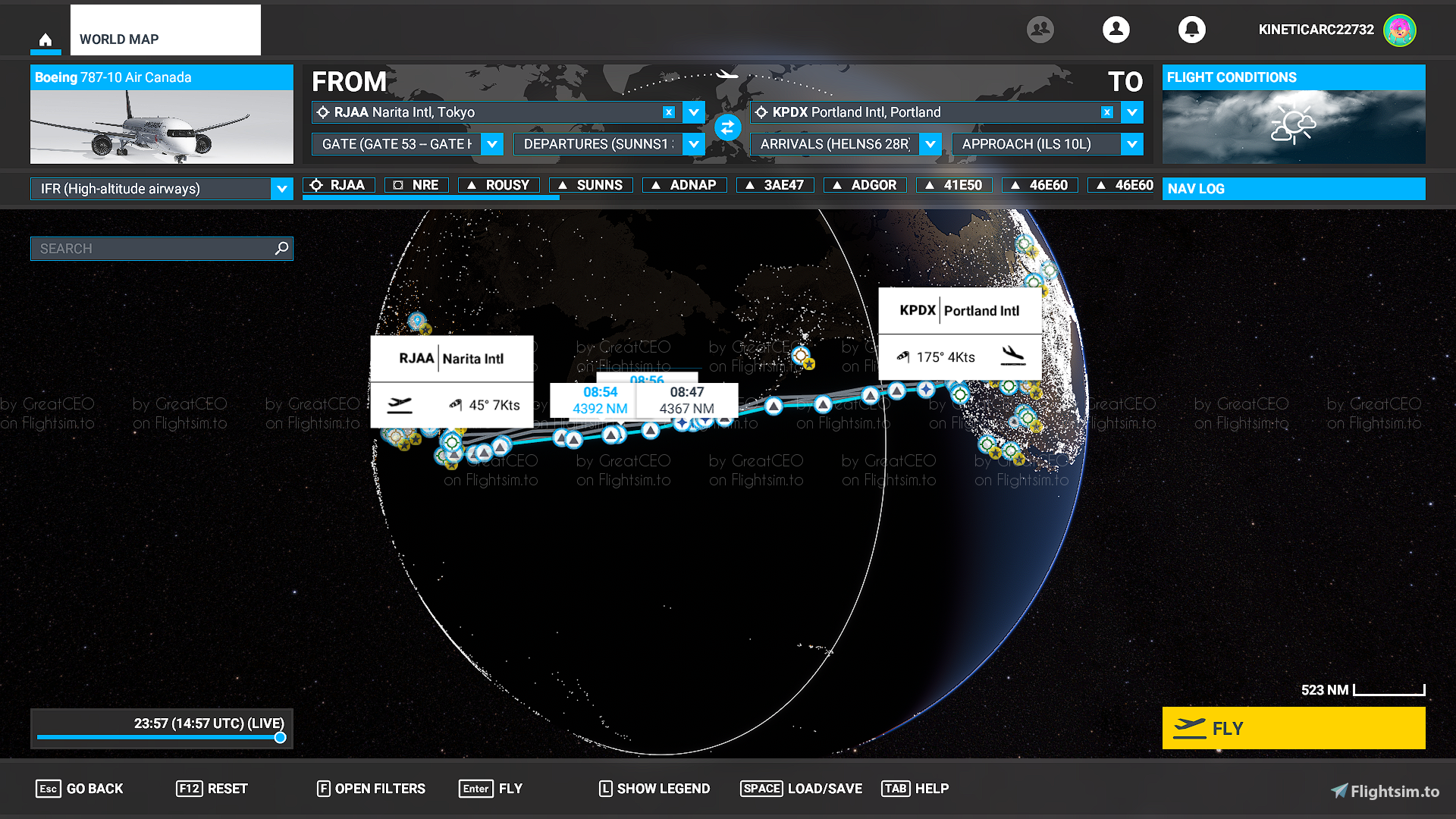Click OPEN FILTERS in bottom bar
The width and height of the screenshot is (1456, 819).
372,789
